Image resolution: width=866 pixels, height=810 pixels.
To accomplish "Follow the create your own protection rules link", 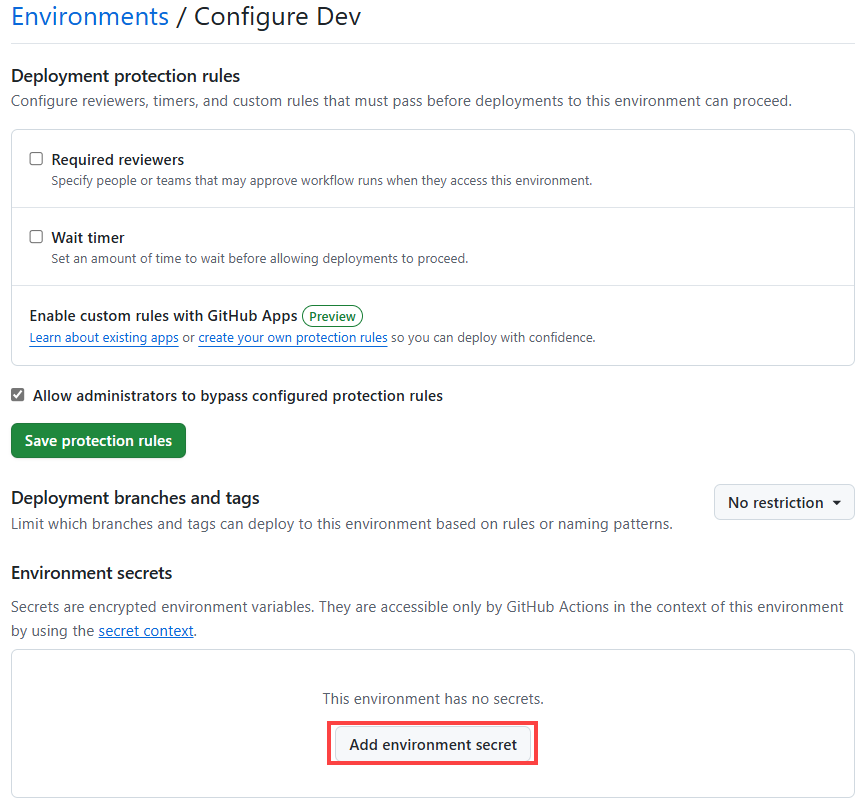I will click(292, 338).
